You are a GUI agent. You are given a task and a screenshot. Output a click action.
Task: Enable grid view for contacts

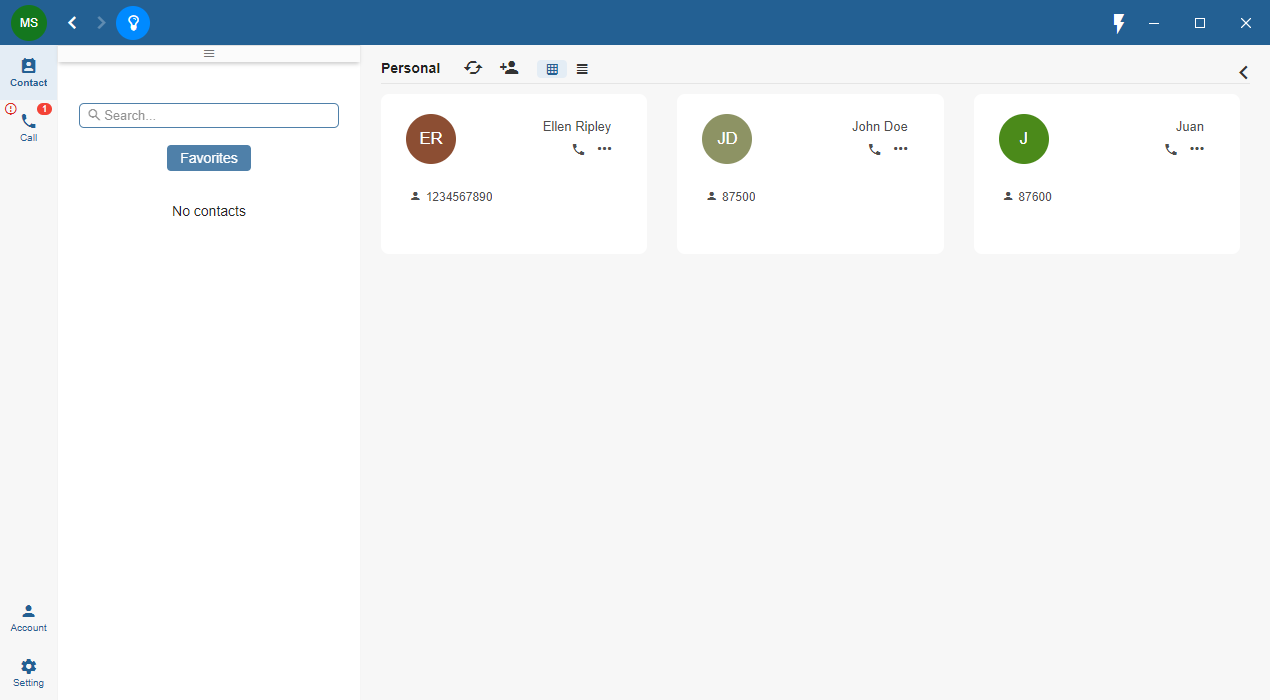(552, 68)
